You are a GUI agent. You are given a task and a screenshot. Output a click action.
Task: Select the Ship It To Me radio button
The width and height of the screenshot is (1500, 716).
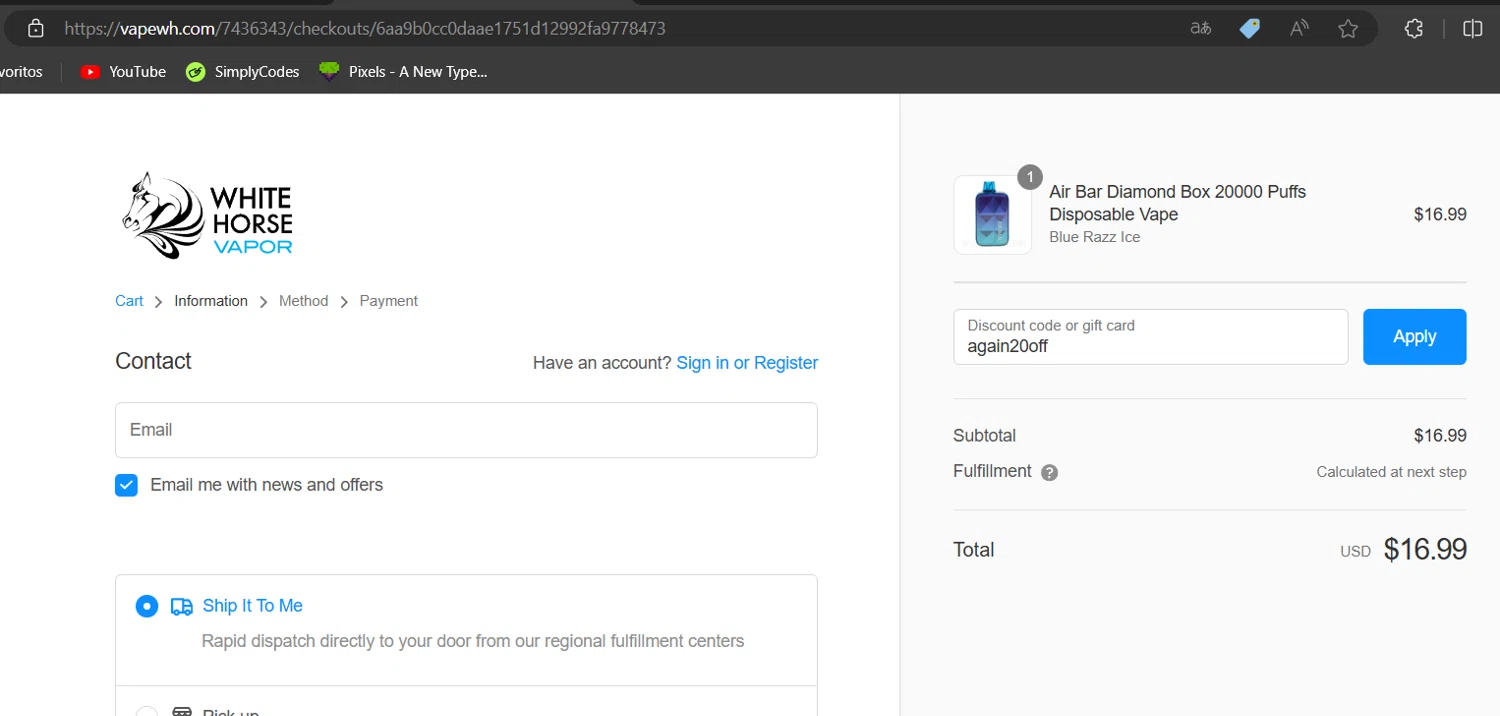coord(147,606)
